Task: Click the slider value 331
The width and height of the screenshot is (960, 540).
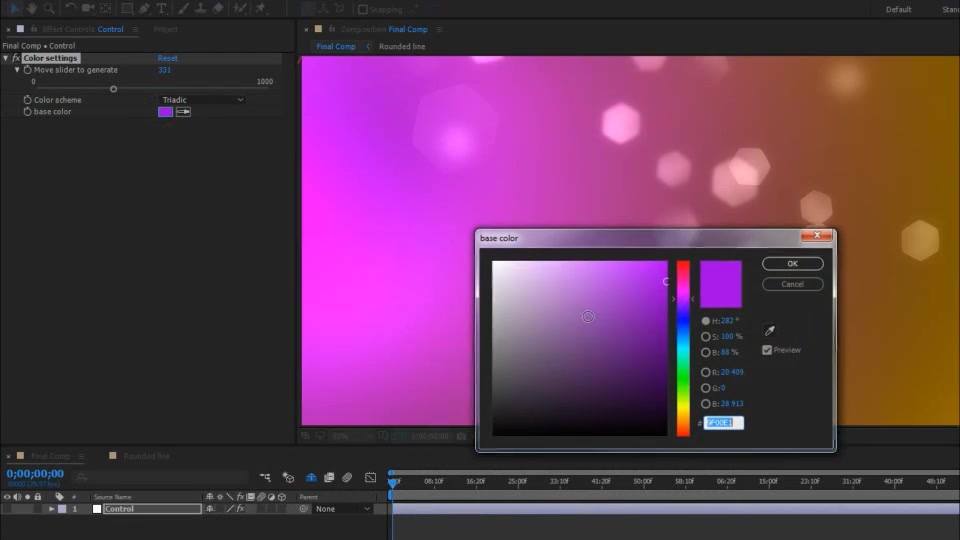Action: pyautogui.click(x=164, y=70)
